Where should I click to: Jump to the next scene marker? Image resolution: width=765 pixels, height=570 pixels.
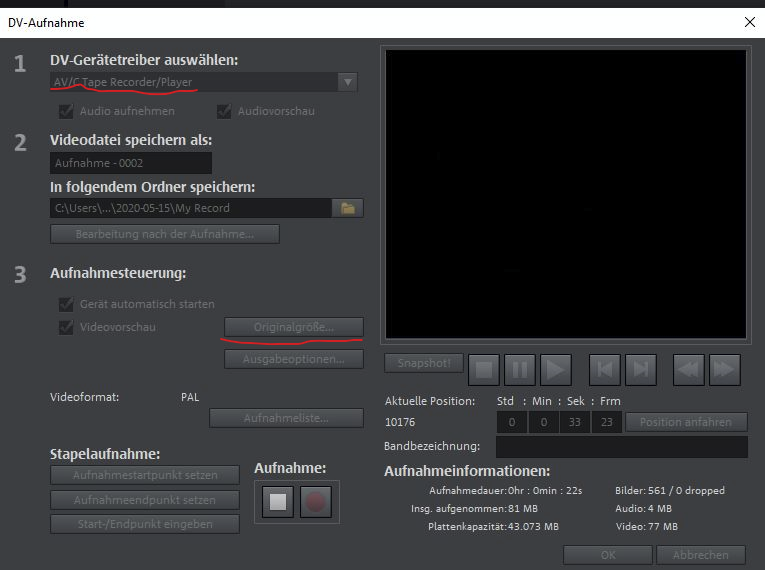coord(641,370)
